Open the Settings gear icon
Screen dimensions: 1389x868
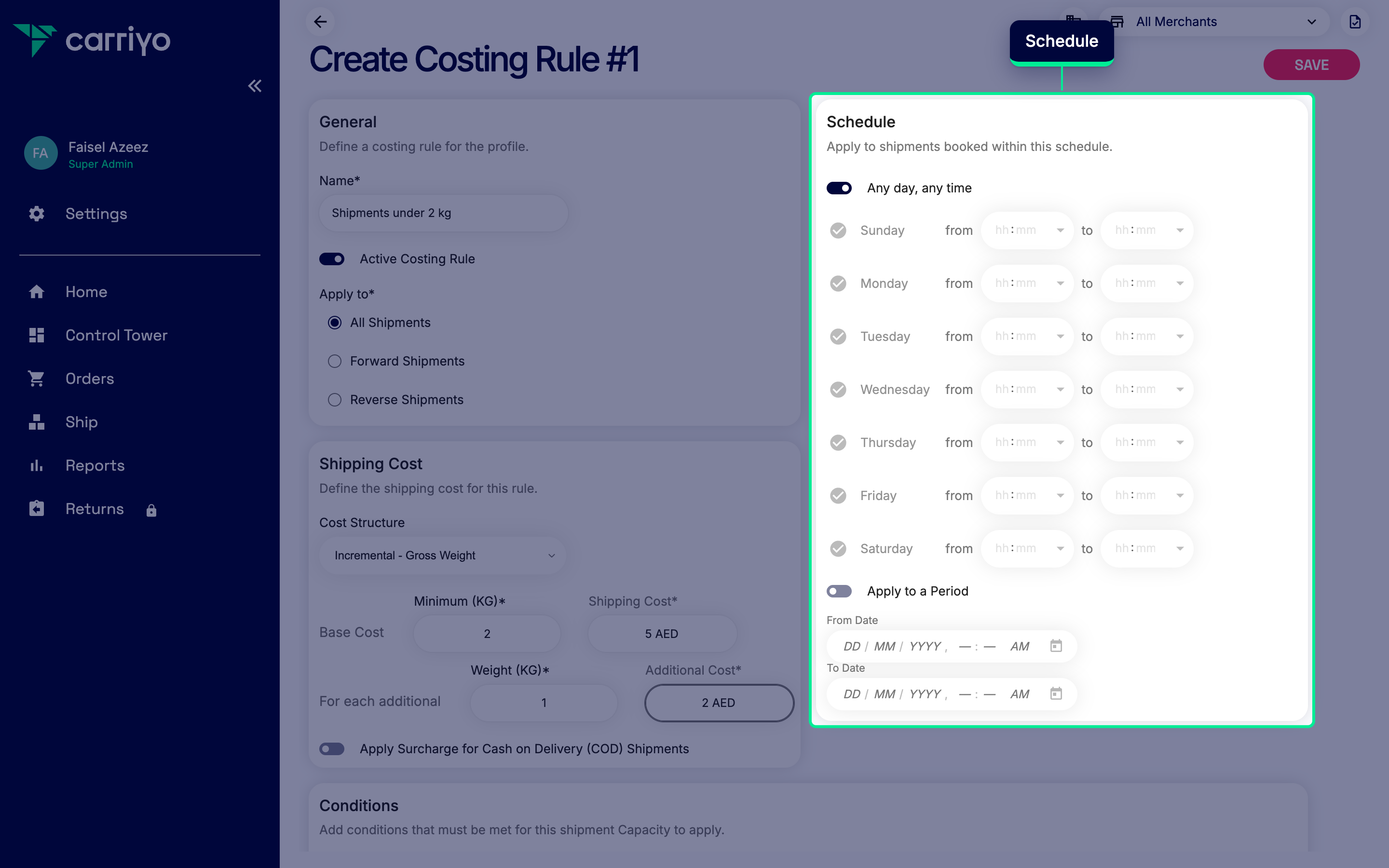(x=37, y=214)
